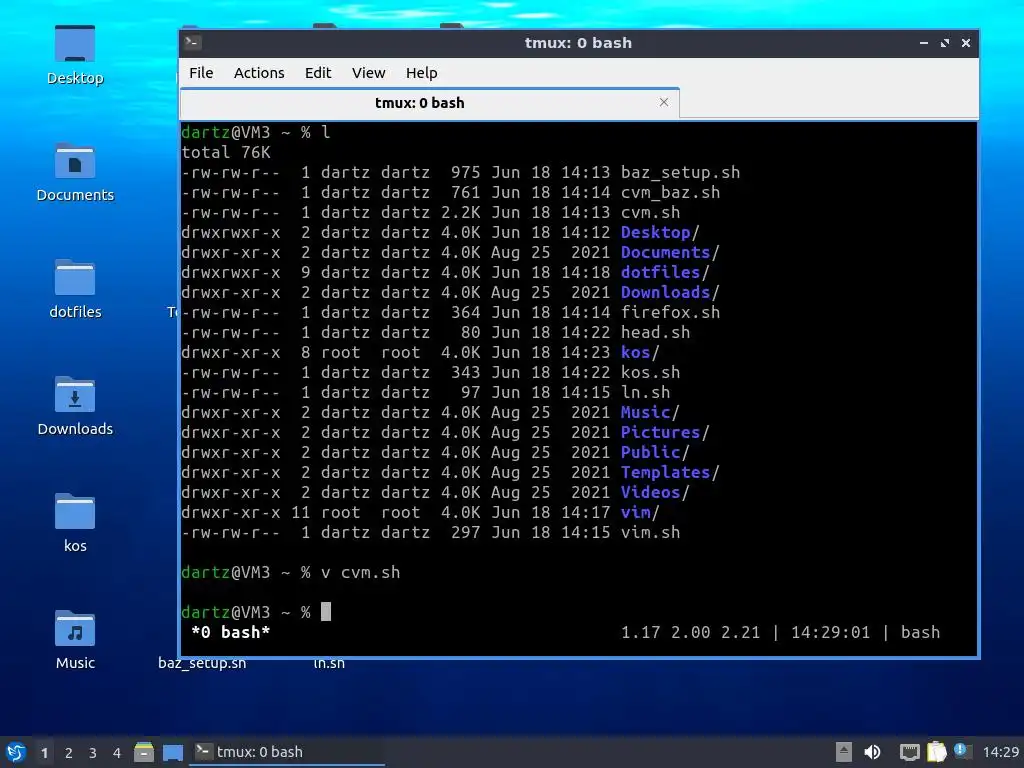This screenshot has width=1024, height=768.
Task: Switch to workspace 4
Action: (x=117, y=752)
